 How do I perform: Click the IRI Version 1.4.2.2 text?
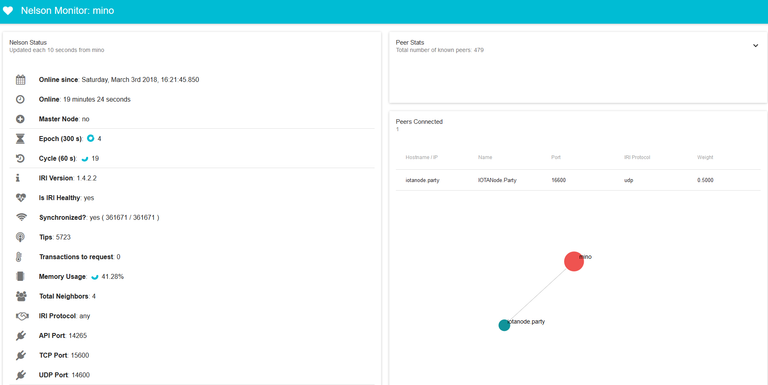(x=68, y=178)
